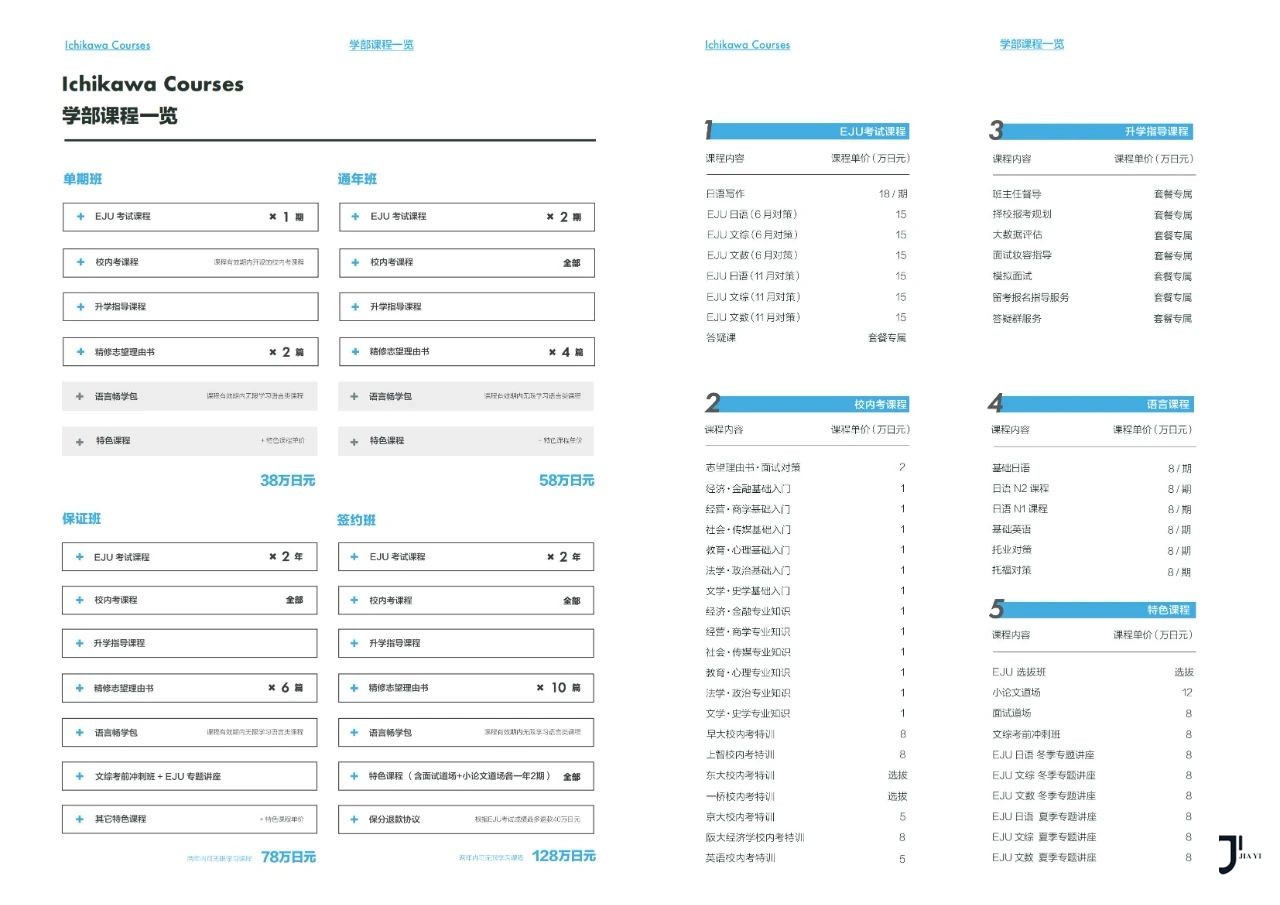This screenshot has height=905, width=1280.
Task: Click the EJU 日语（6月对策）row
Action: point(807,214)
